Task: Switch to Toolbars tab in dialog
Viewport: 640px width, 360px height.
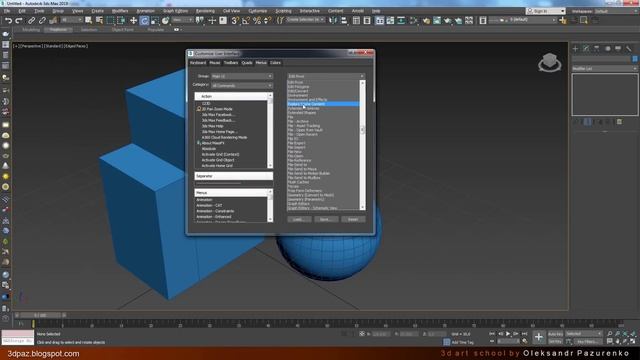Action: 231,63
